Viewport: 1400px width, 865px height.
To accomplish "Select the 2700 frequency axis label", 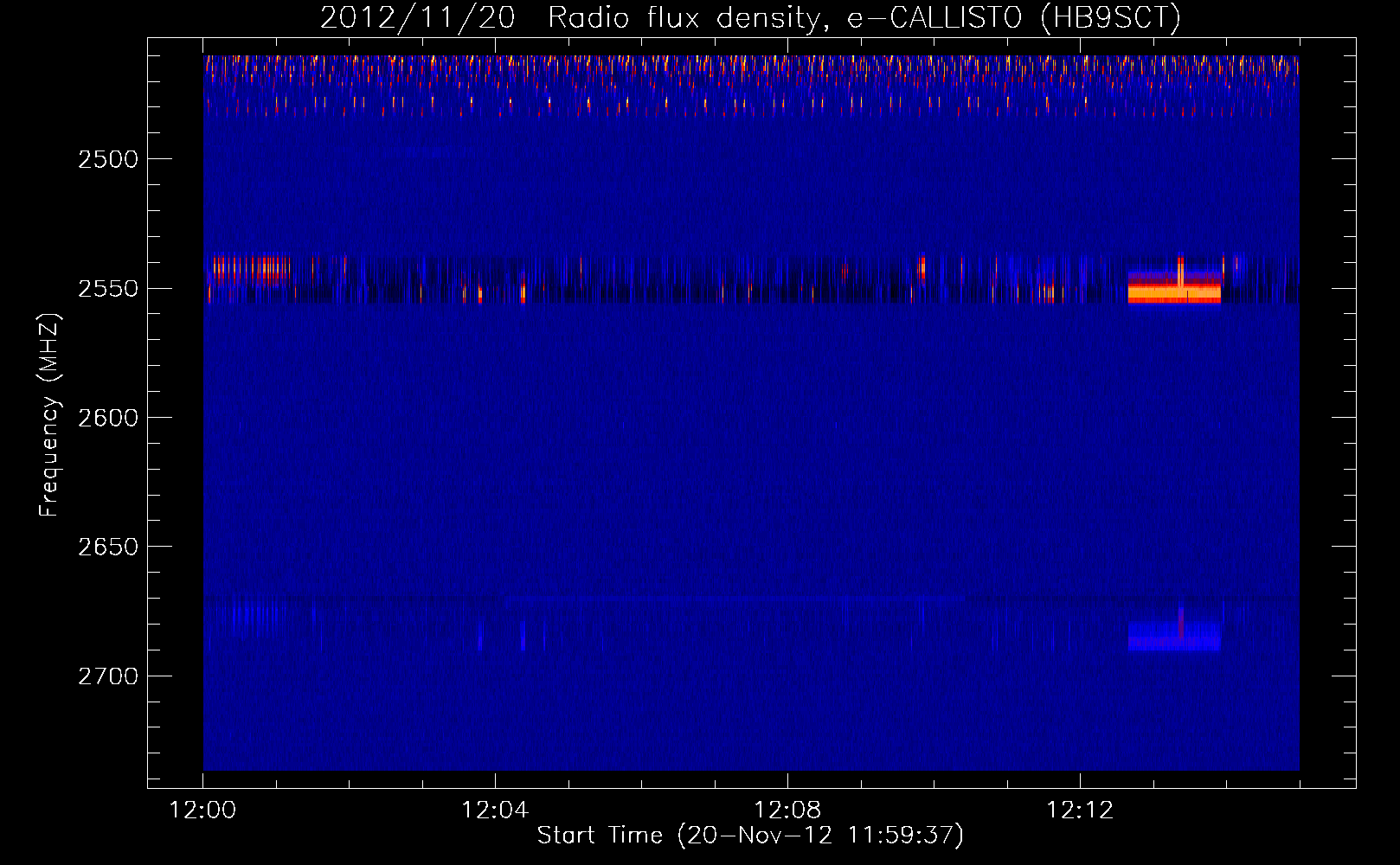I will point(107,676).
